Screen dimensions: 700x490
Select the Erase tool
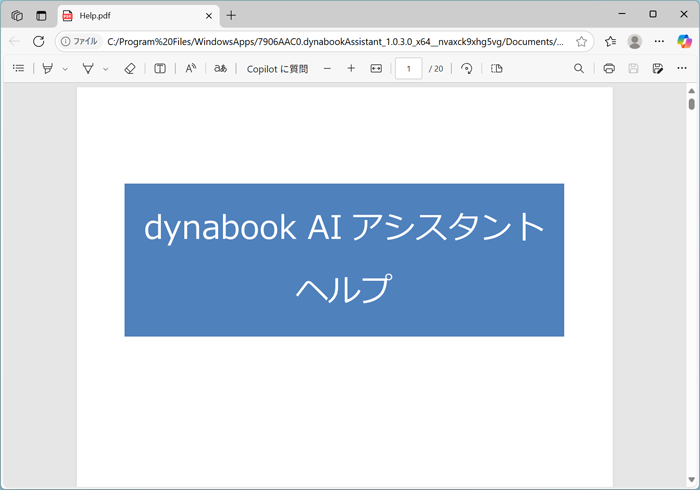129,68
